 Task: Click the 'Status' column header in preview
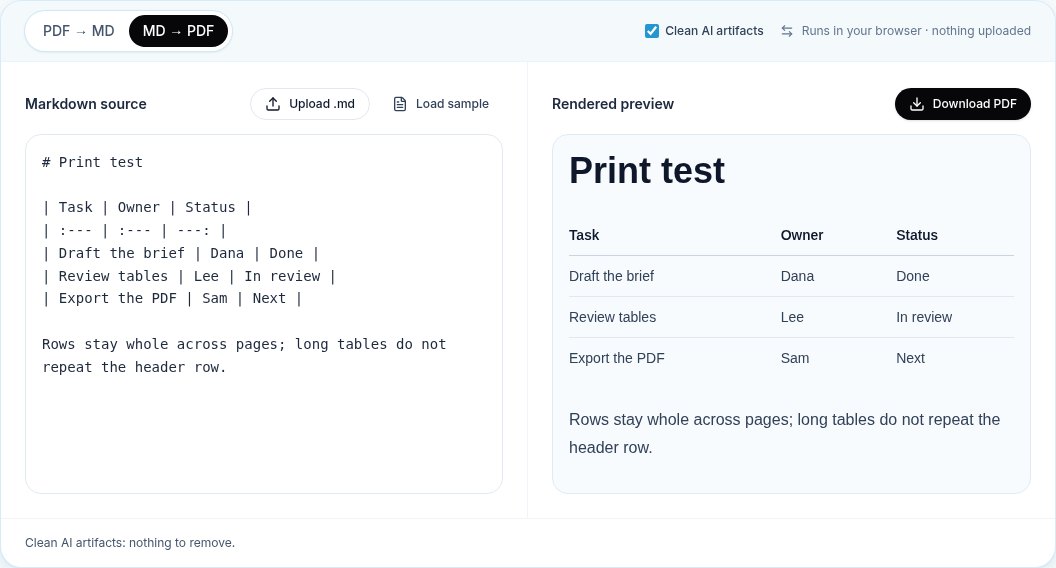pyautogui.click(x=917, y=235)
